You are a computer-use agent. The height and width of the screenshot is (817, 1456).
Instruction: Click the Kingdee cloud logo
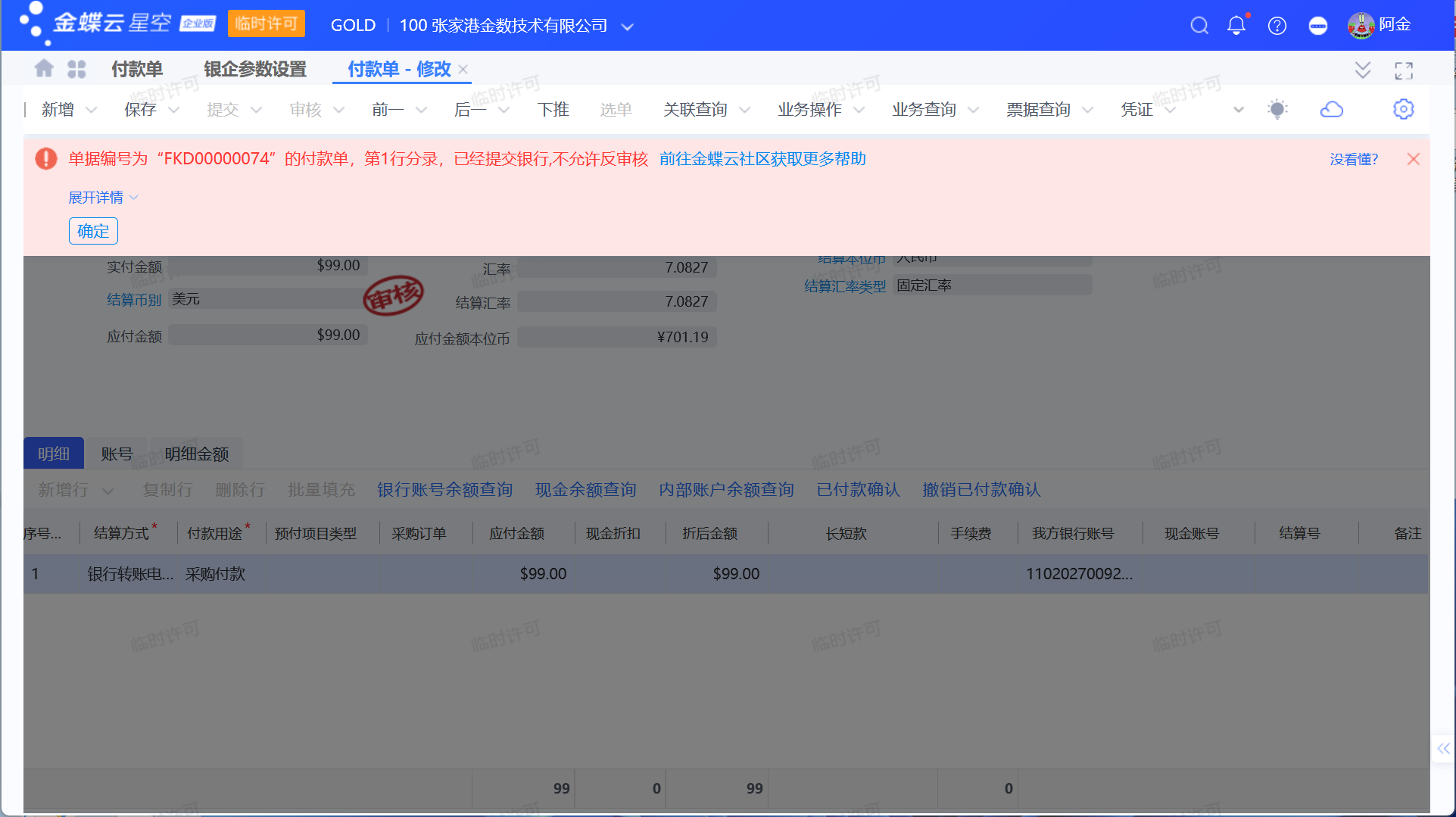117,23
